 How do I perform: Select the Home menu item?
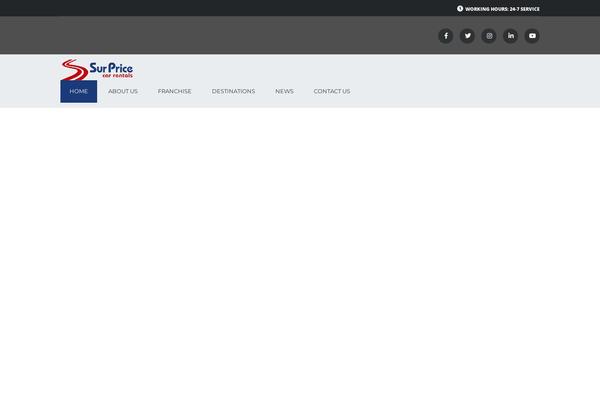click(78, 91)
